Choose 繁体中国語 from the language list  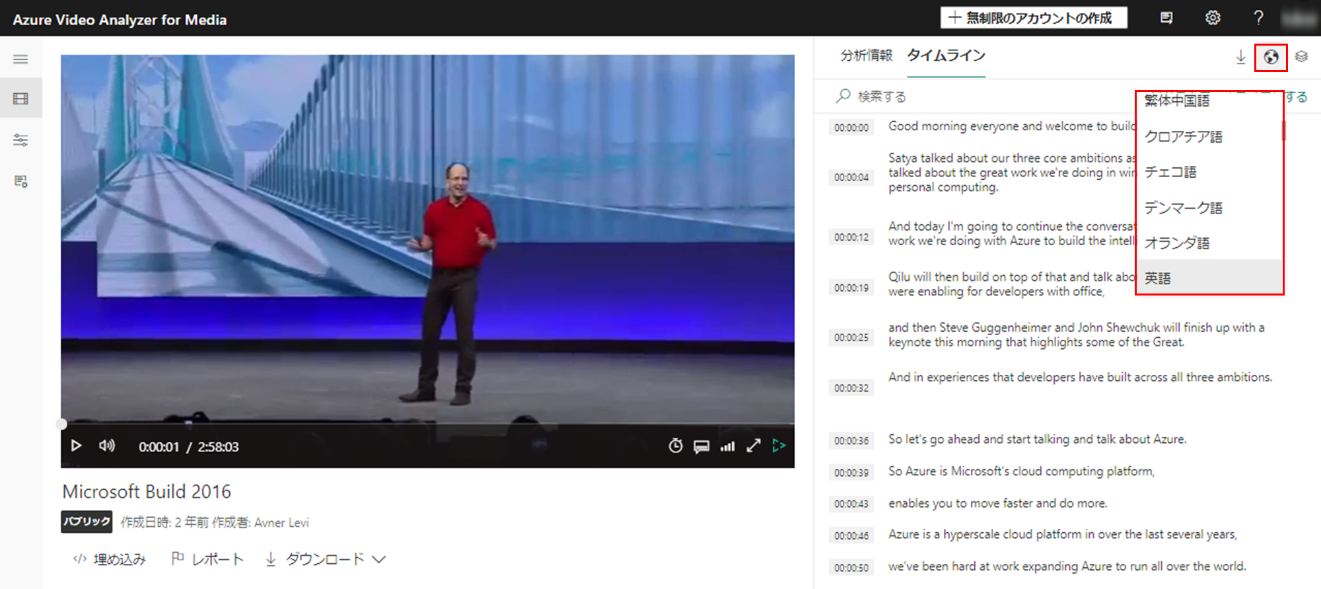1209,101
